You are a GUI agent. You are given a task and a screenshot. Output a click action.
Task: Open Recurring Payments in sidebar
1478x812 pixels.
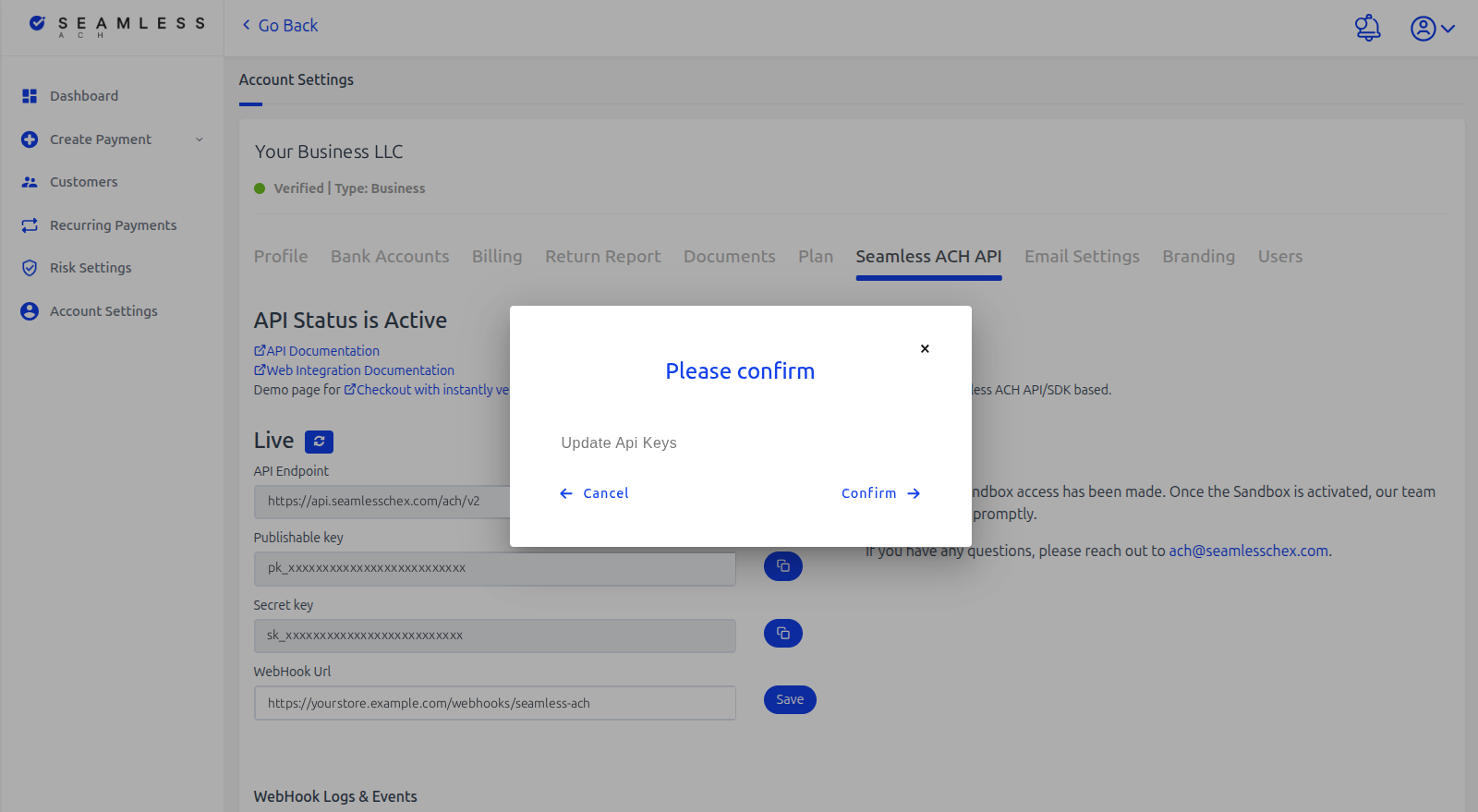pyautogui.click(x=113, y=225)
